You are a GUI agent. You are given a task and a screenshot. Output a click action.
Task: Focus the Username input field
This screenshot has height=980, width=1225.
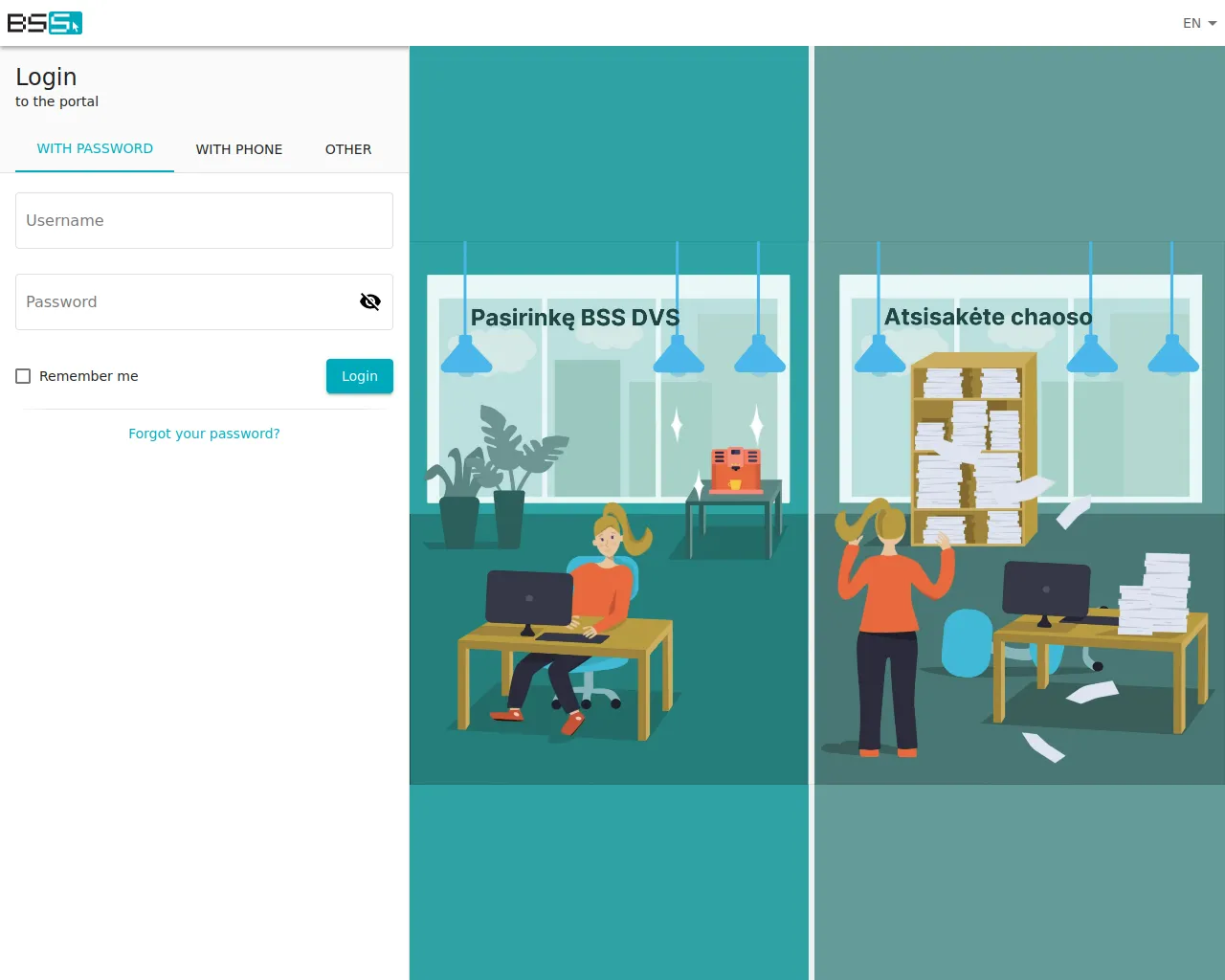tap(204, 220)
